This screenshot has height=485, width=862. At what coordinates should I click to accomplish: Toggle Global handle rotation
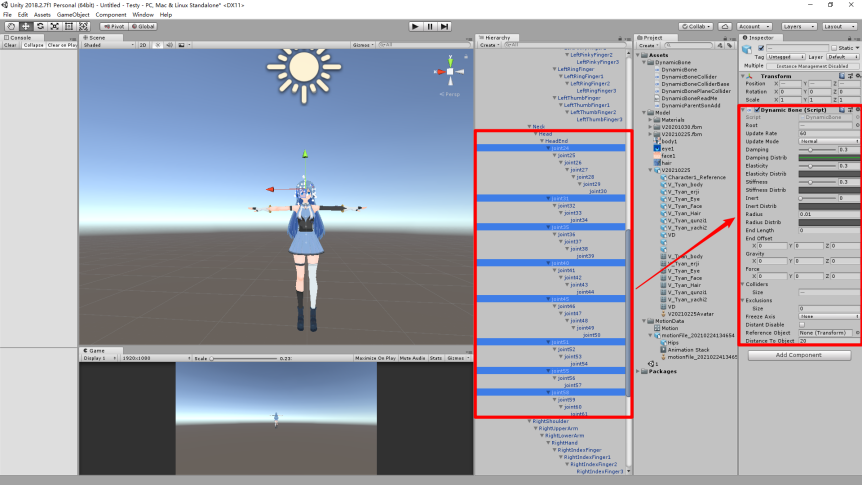click(143, 26)
